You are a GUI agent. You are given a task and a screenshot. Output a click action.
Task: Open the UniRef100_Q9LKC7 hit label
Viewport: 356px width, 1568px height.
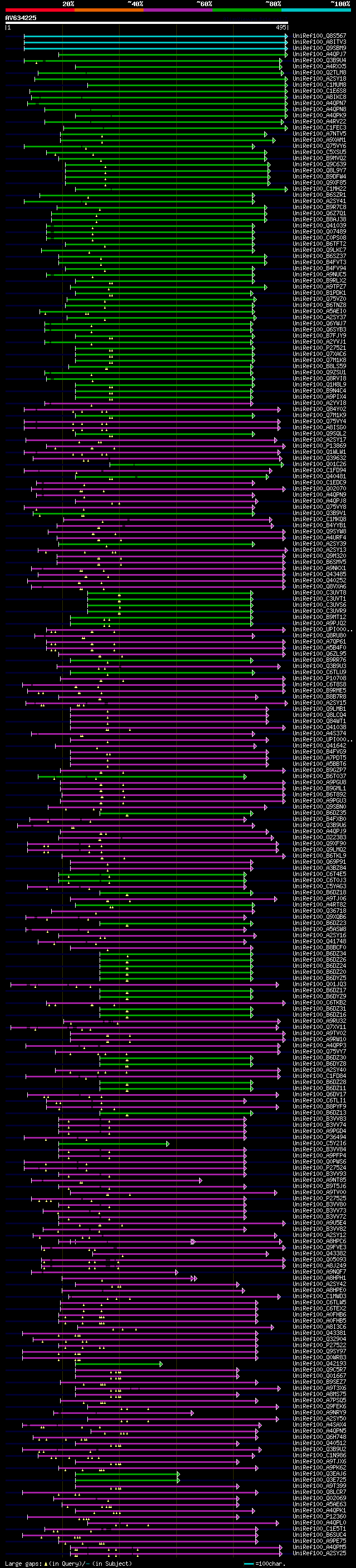tap(319, 250)
